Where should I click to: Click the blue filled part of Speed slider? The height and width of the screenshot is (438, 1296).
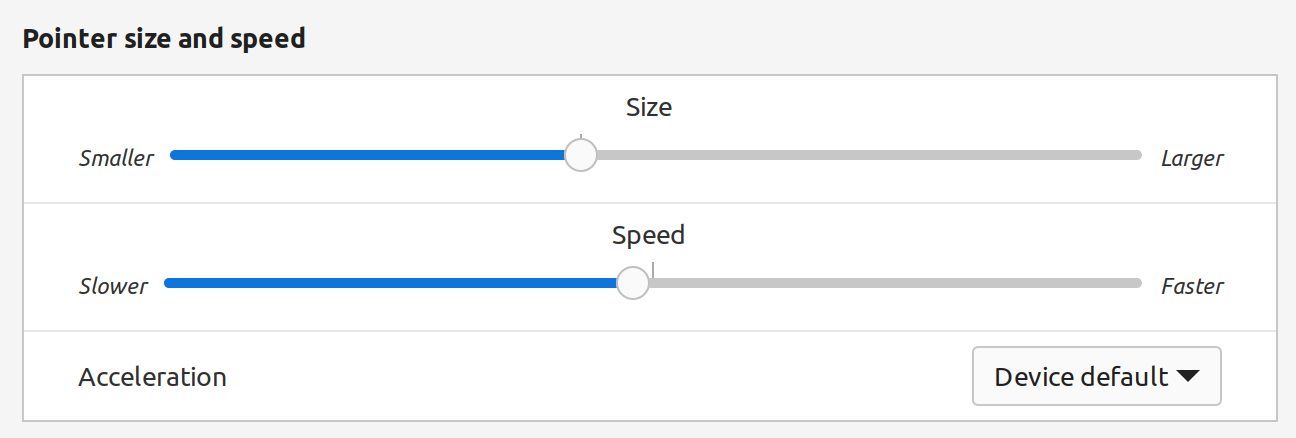[x=390, y=283]
